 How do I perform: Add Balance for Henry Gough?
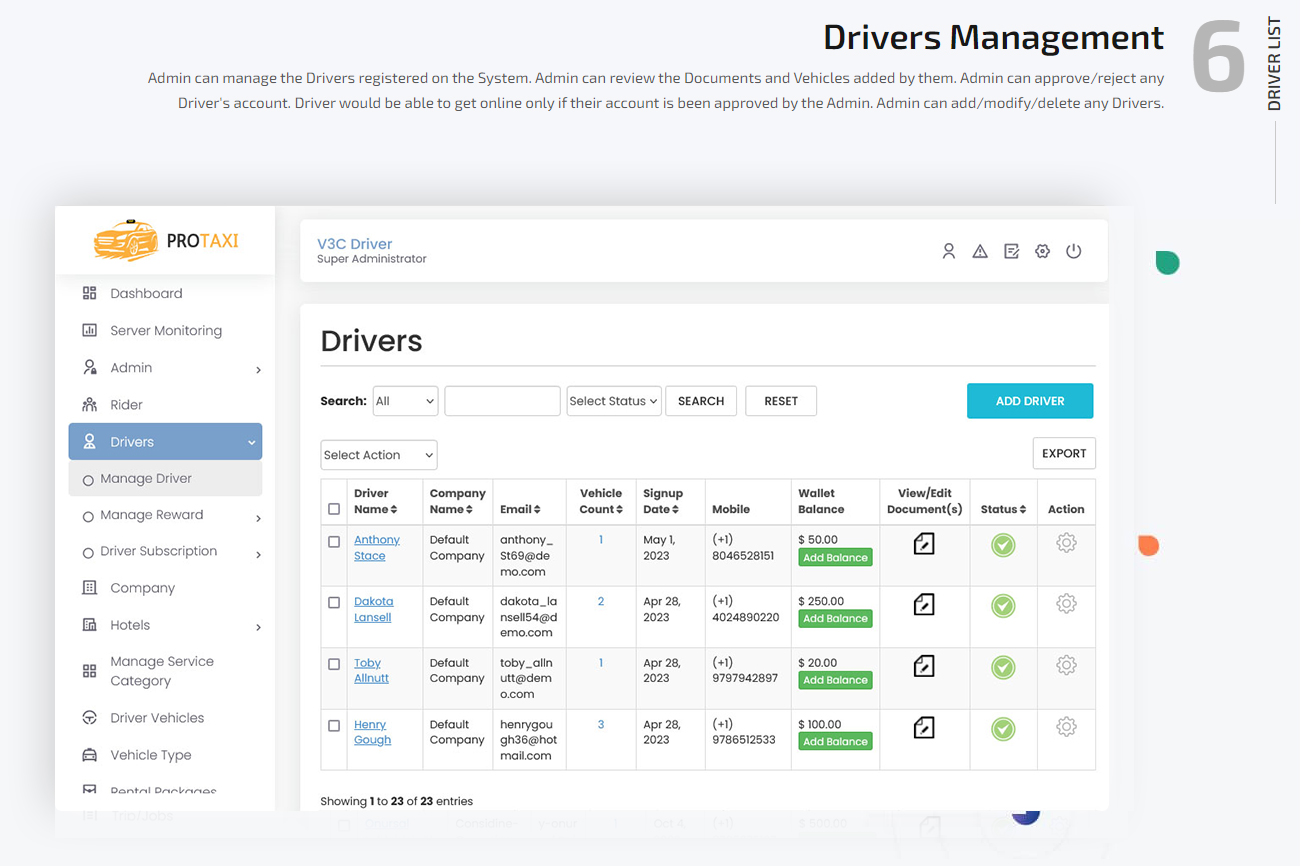point(835,742)
